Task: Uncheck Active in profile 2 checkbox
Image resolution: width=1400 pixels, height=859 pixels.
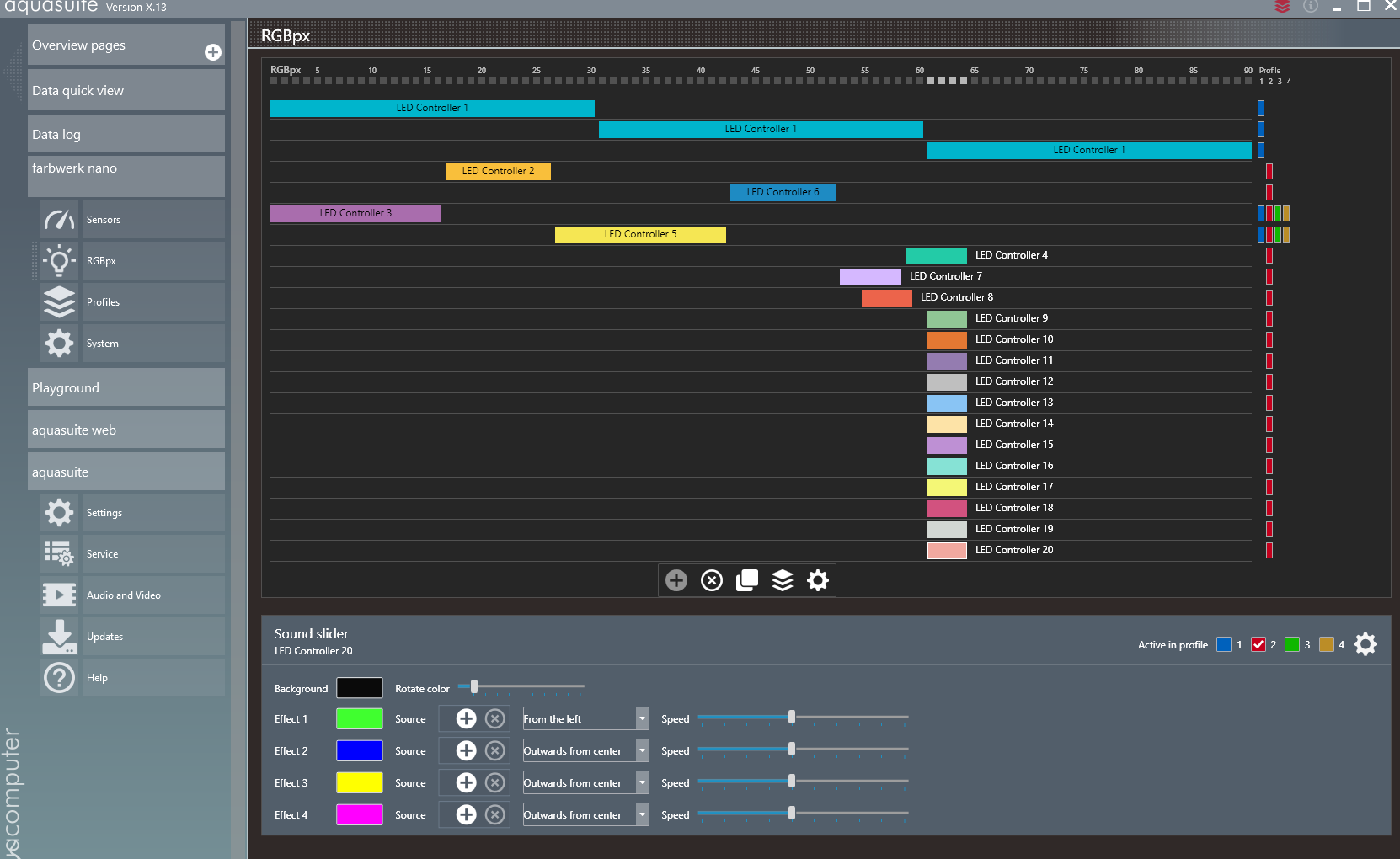Action: (x=1258, y=644)
